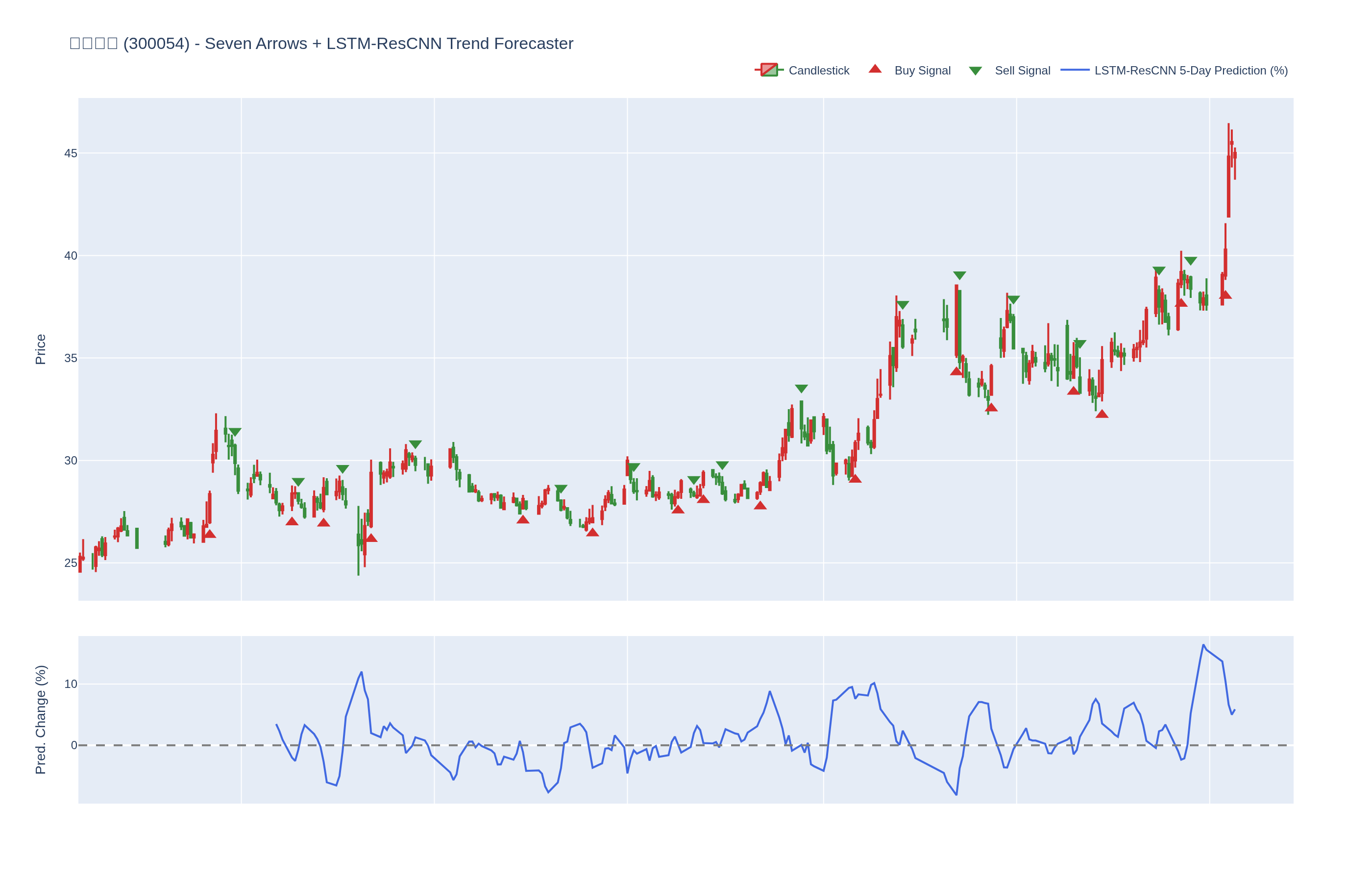Click the rightmost sell signal marker
The height and width of the screenshot is (882, 1372).
pyautogui.click(x=1191, y=261)
